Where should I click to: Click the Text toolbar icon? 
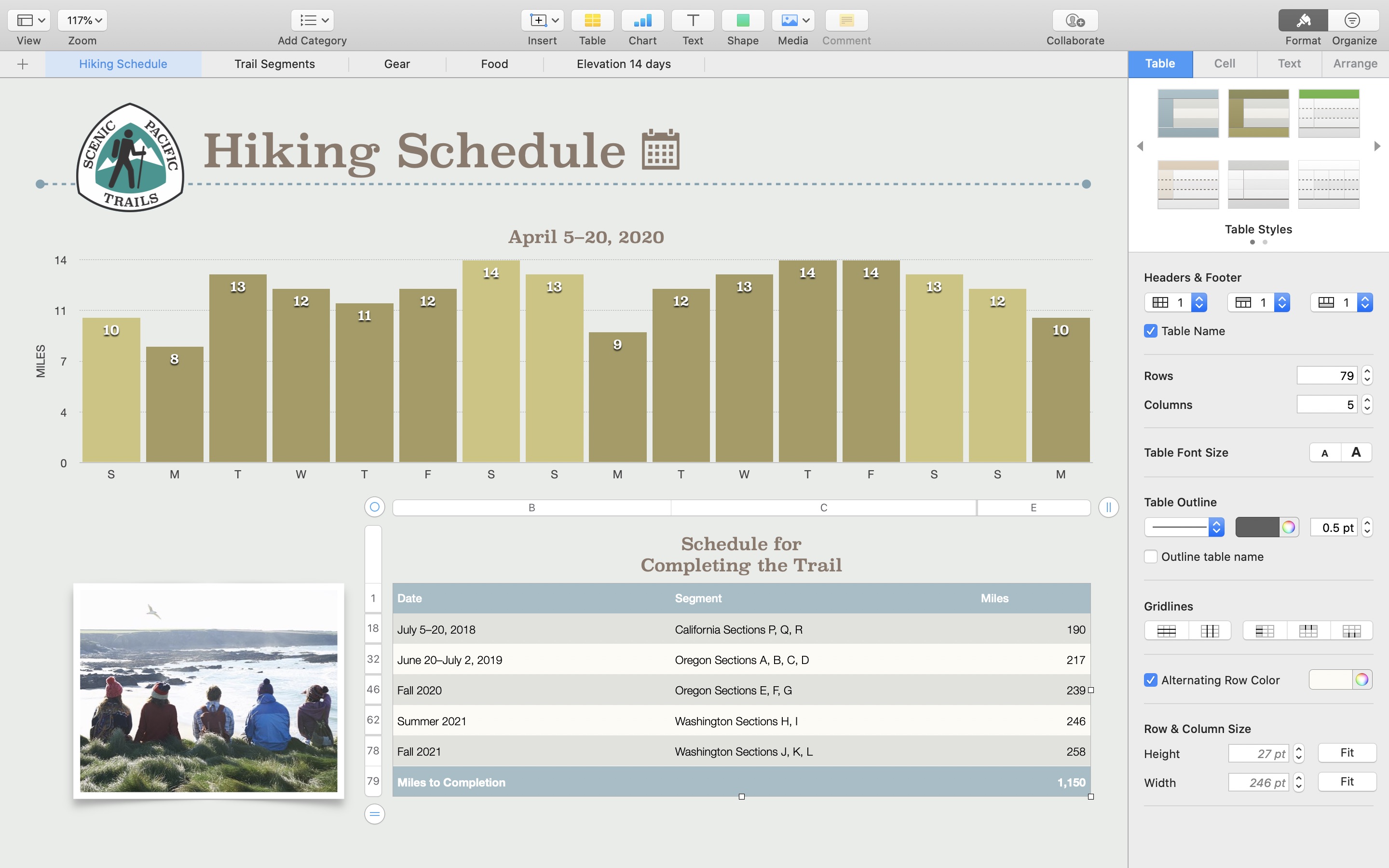click(693, 21)
